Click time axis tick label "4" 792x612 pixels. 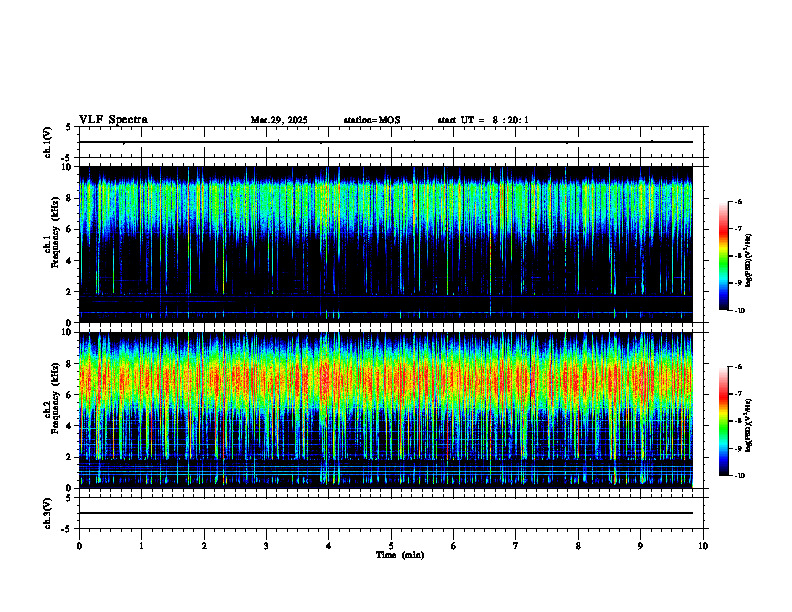coord(329,546)
